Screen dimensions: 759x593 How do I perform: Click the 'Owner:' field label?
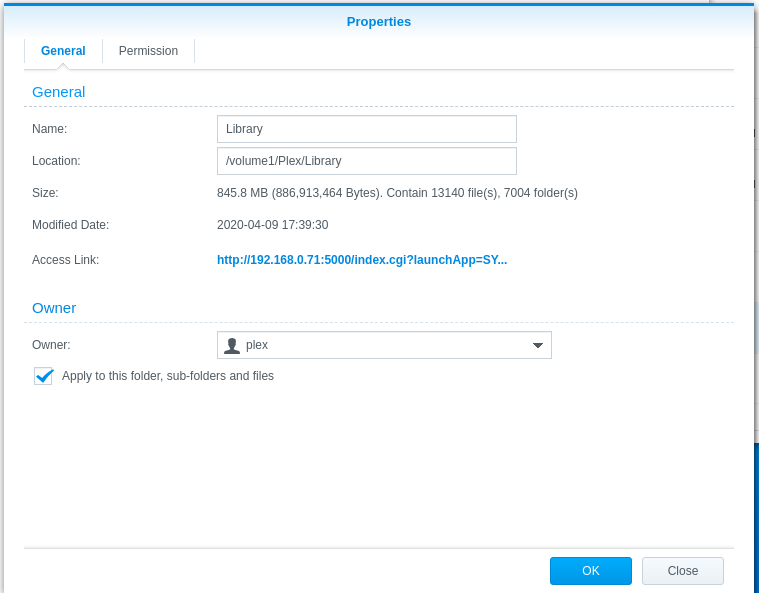[x=51, y=345]
